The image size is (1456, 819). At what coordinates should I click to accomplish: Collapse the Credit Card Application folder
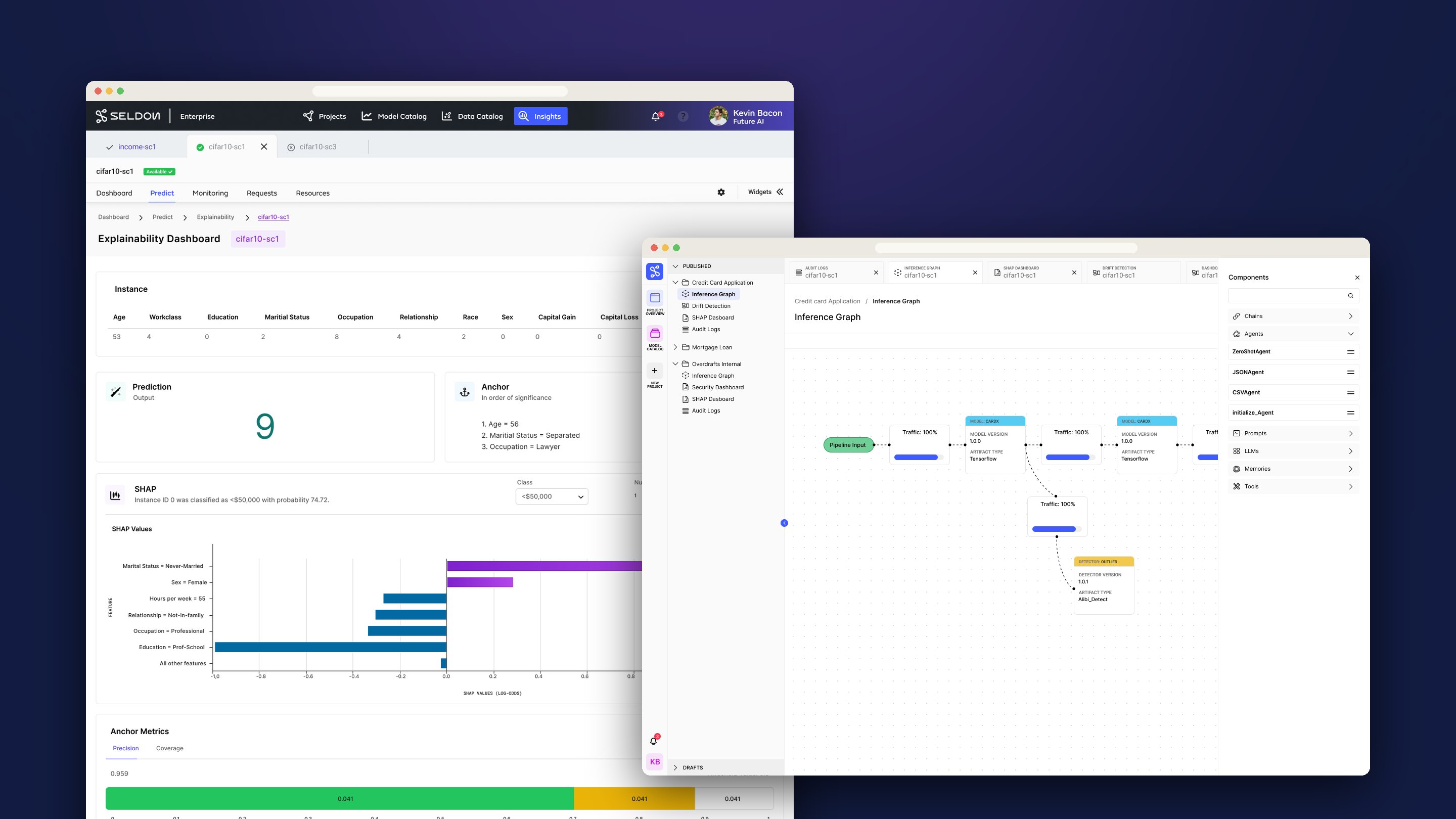(675, 283)
